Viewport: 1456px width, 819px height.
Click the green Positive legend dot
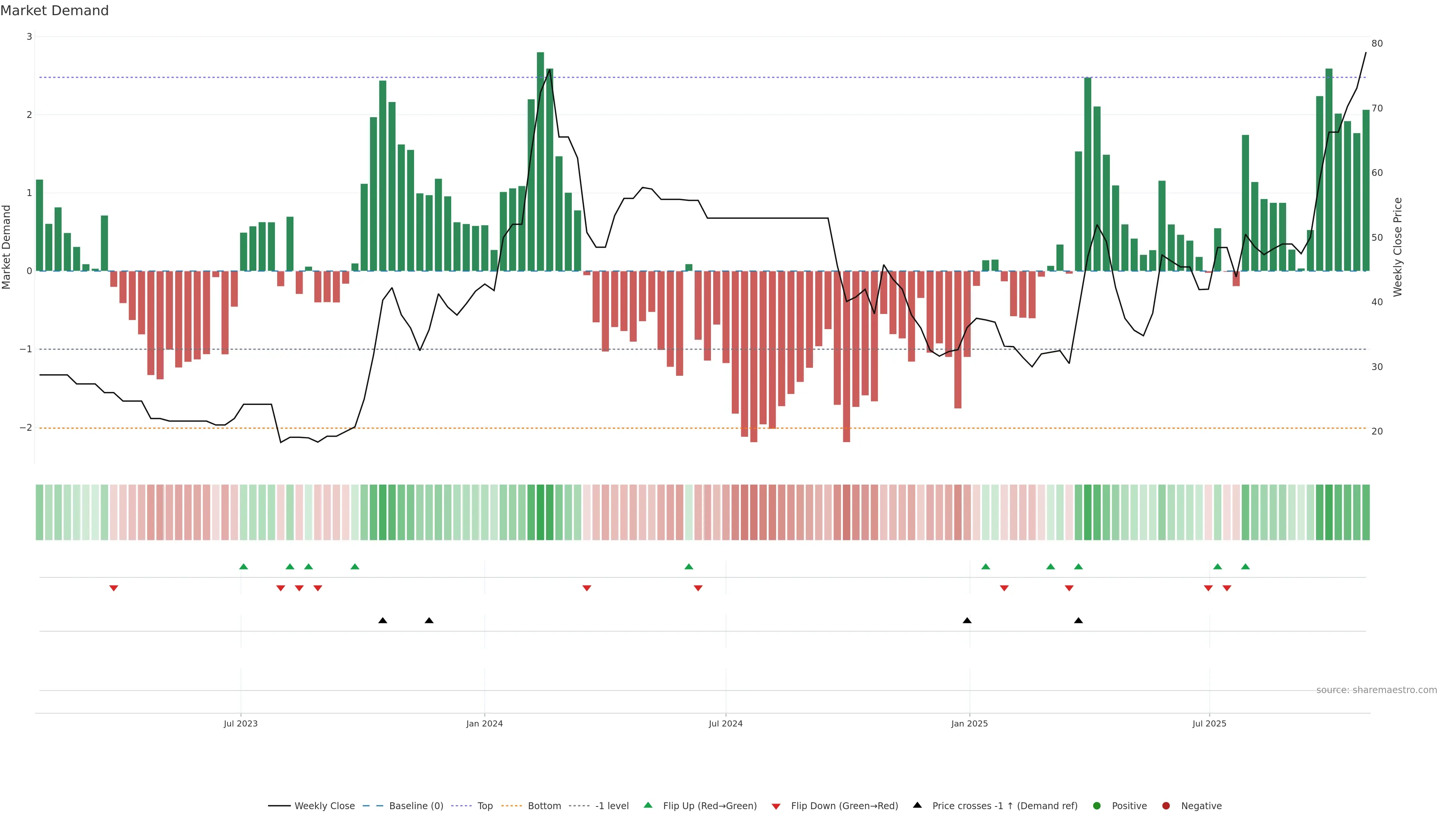[x=1097, y=806]
